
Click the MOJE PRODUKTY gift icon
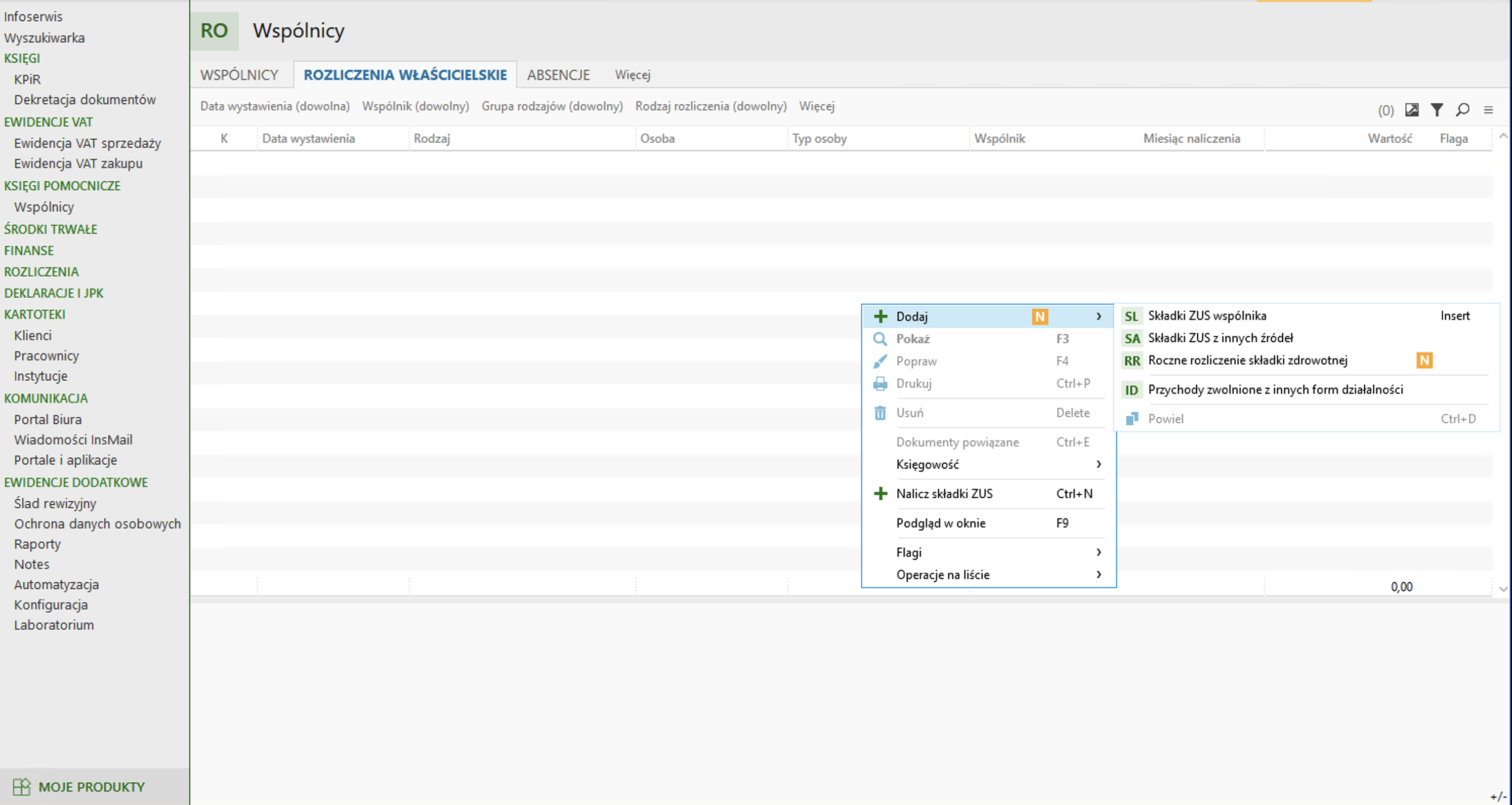(x=22, y=787)
